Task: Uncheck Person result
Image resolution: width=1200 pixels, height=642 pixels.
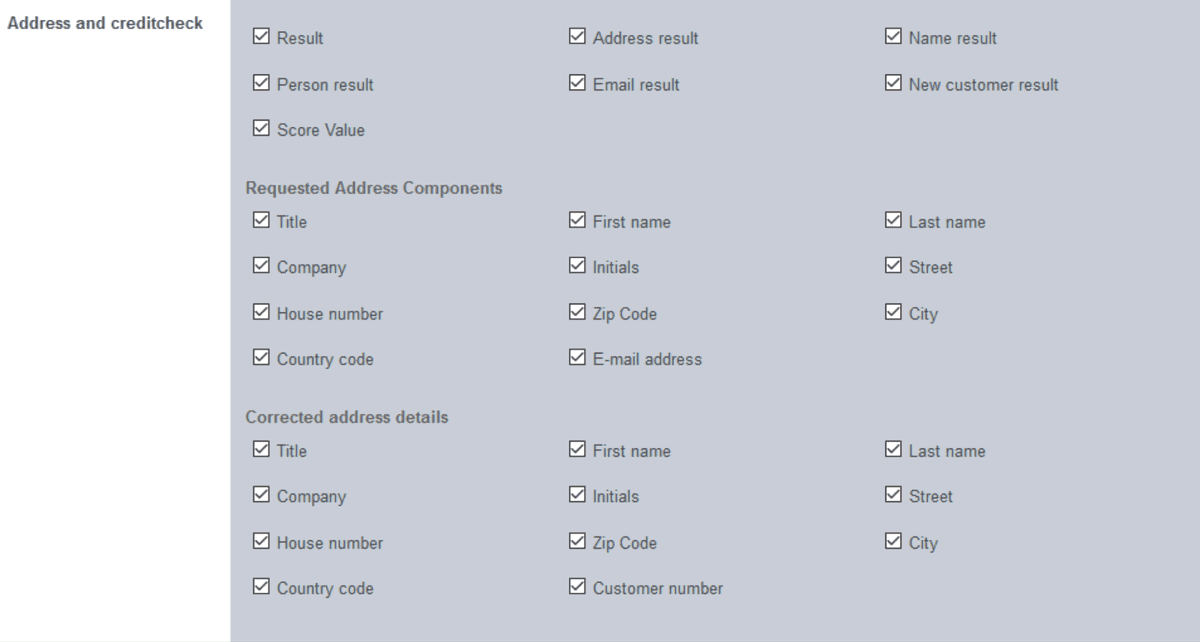Action: point(261,83)
